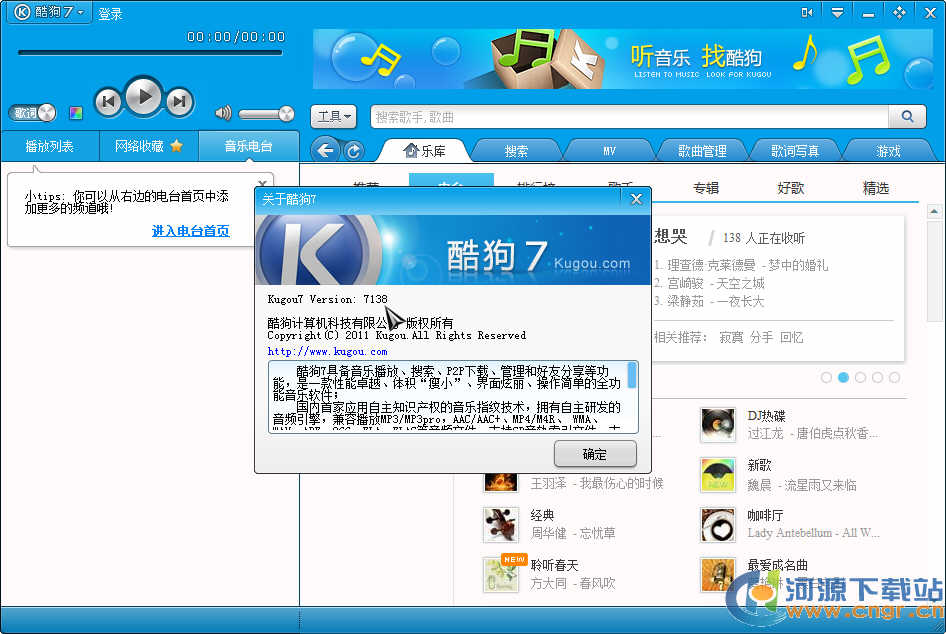Open the 歌曲管理 tab
946x634 pixels.
[x=702, y=151]
